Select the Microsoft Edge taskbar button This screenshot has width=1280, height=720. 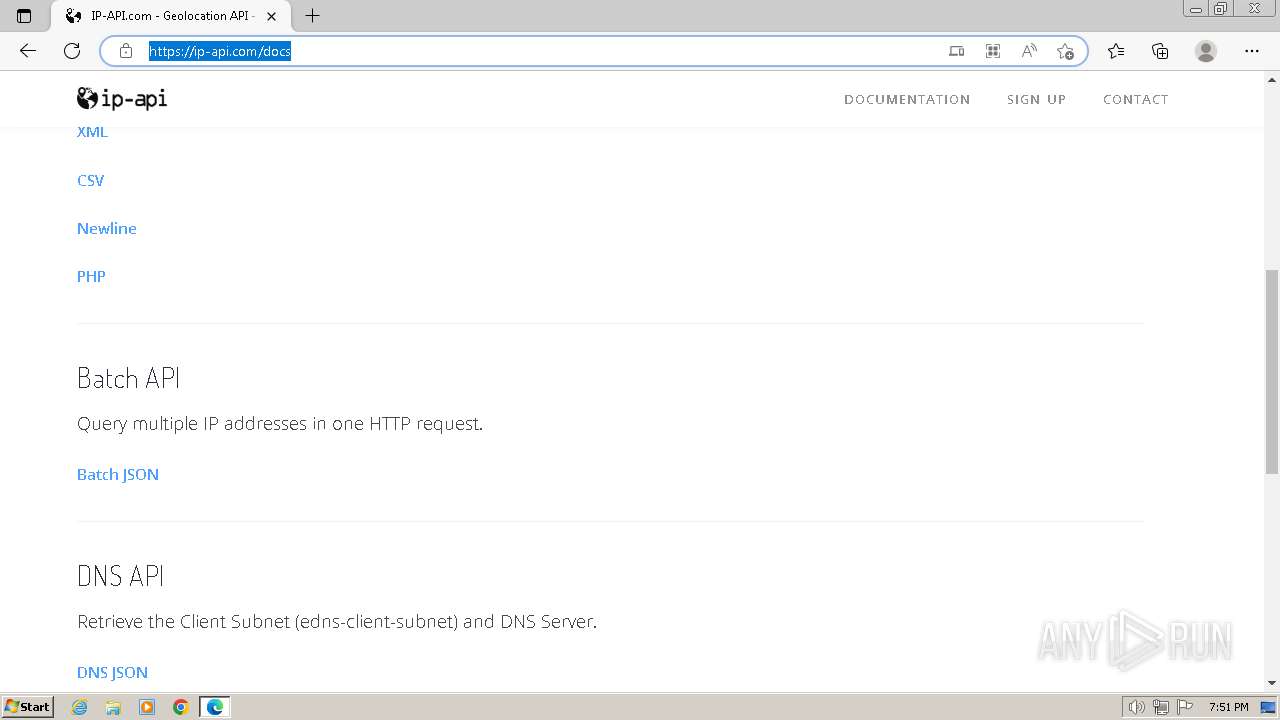coord(215,707)
